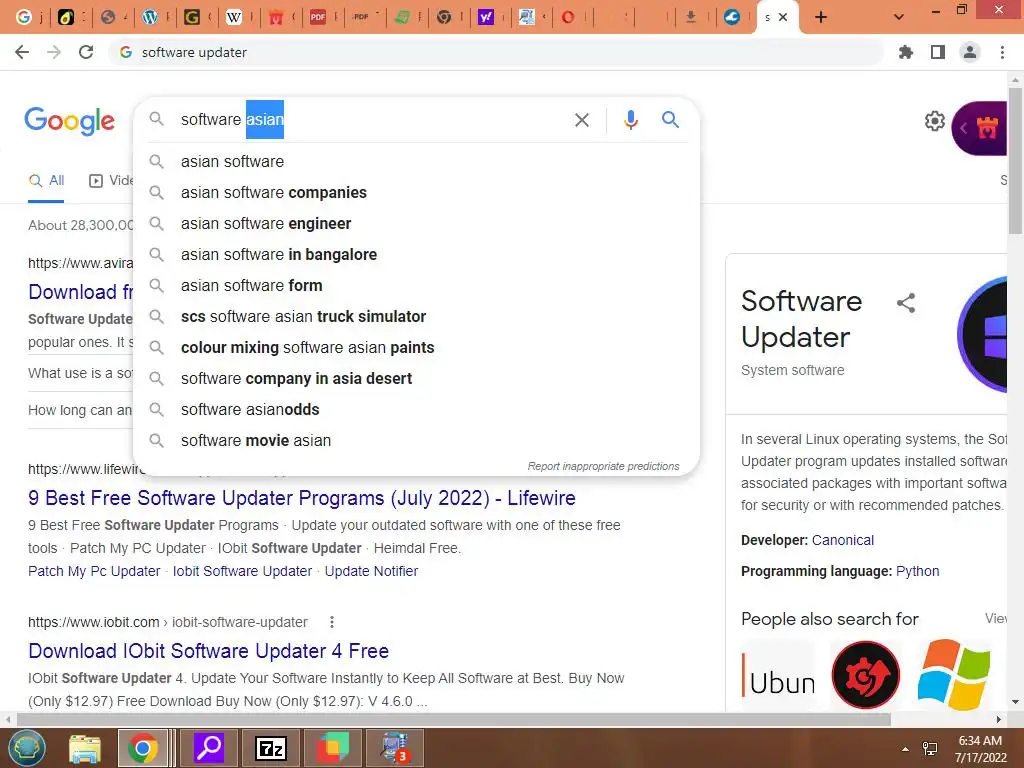Choose suggestion 'asian software engineer'
Screen dimensions: 1024x768
416,223
